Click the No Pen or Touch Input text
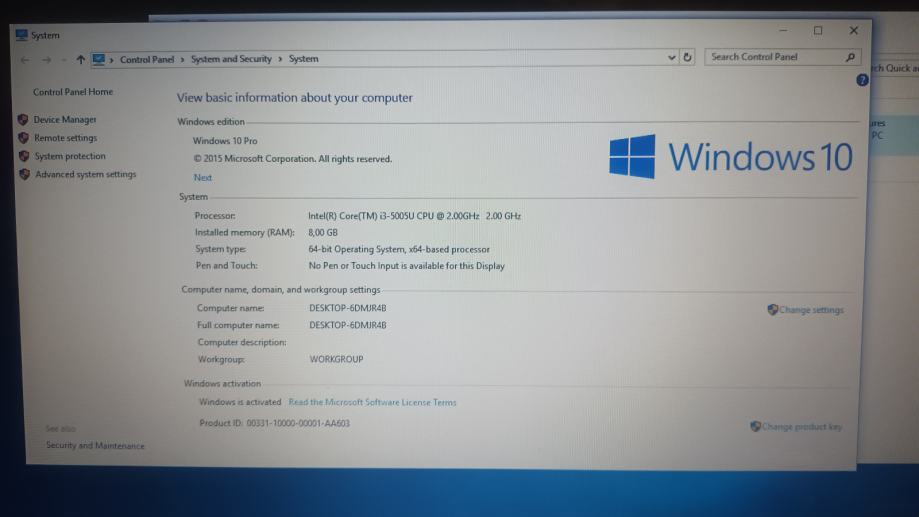Image resolution: width=919 pixels, height=517 pixels. click(407, 266)
